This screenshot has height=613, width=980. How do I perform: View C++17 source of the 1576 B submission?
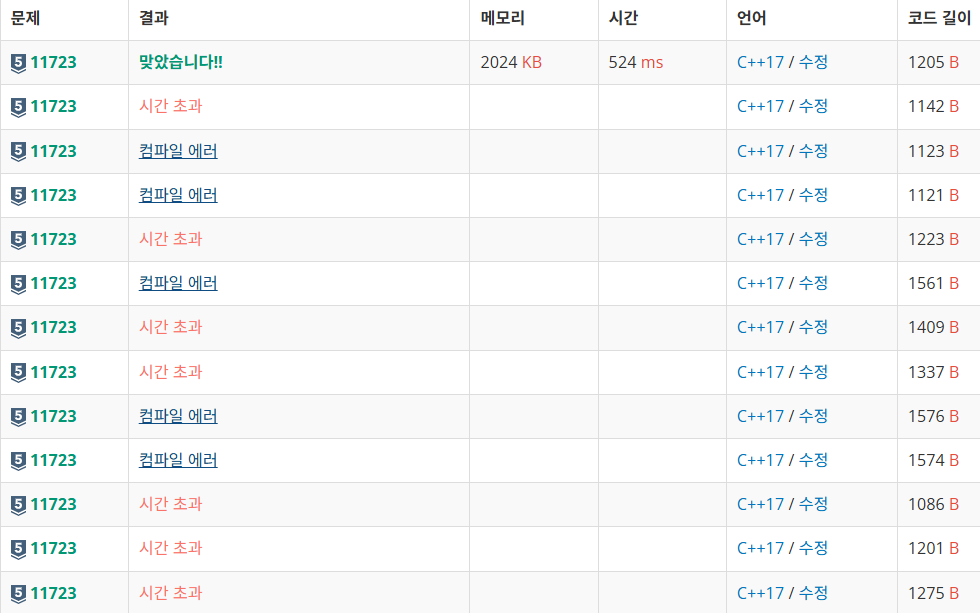tap(760, 416)
